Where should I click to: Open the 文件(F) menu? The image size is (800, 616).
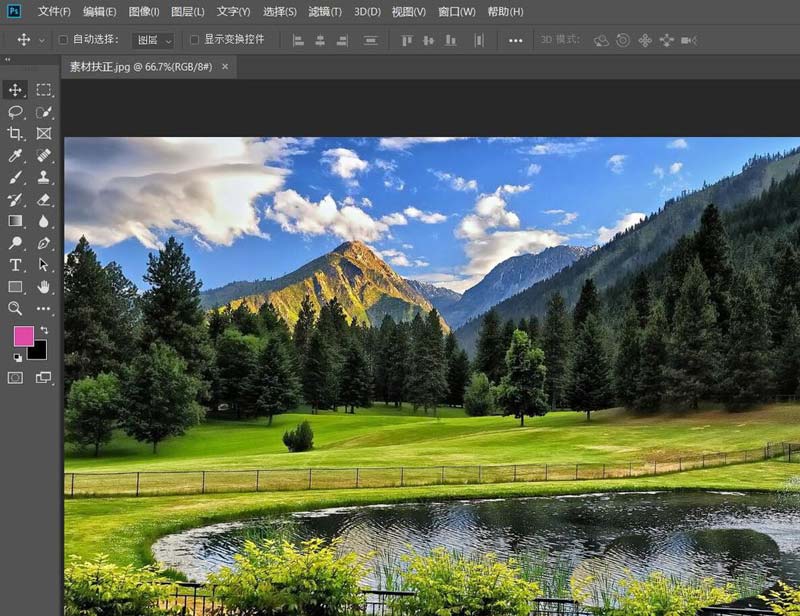[54, 11]
